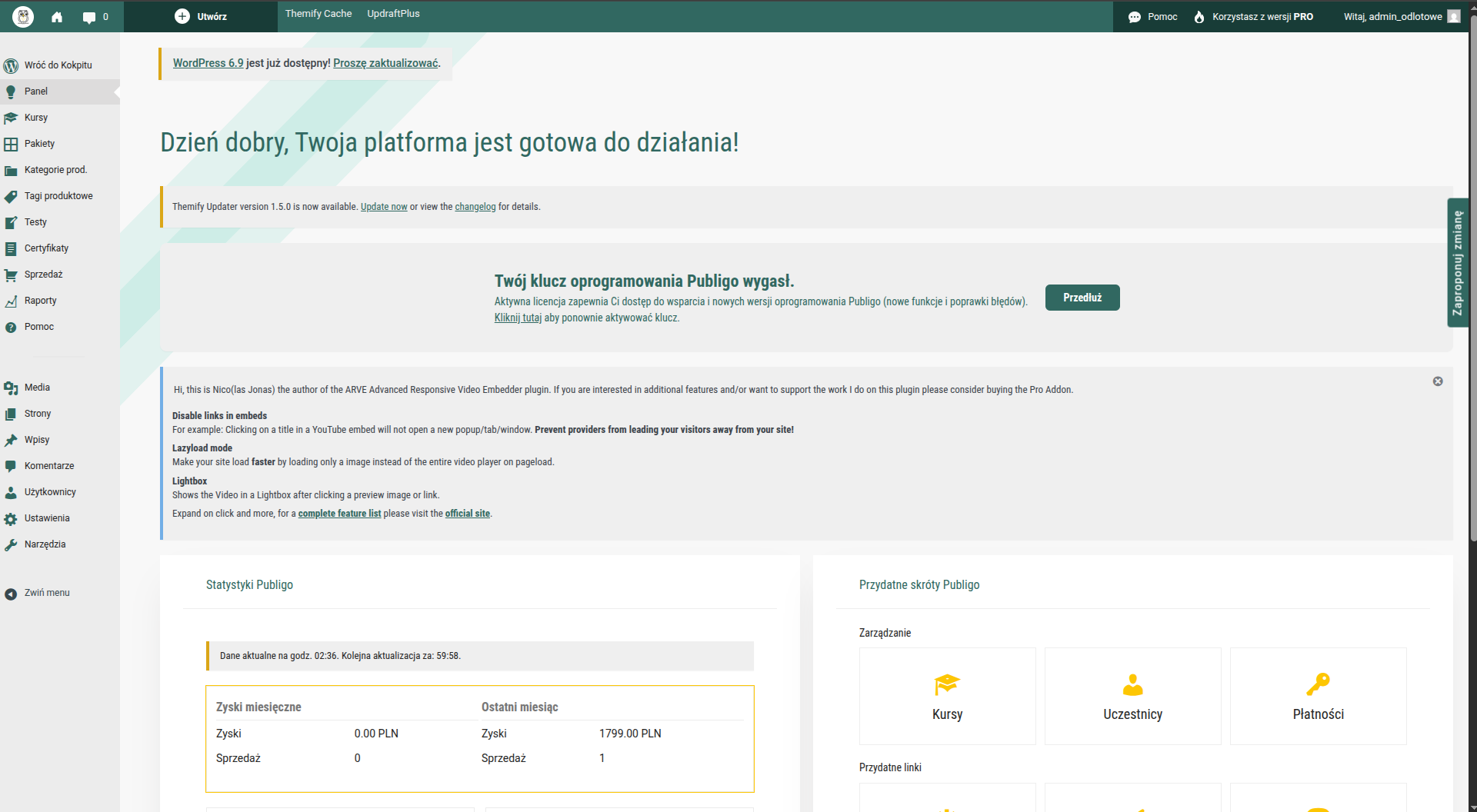
Task: Click the Certyfikaty document icon
Action: click(x=11, y=249)
